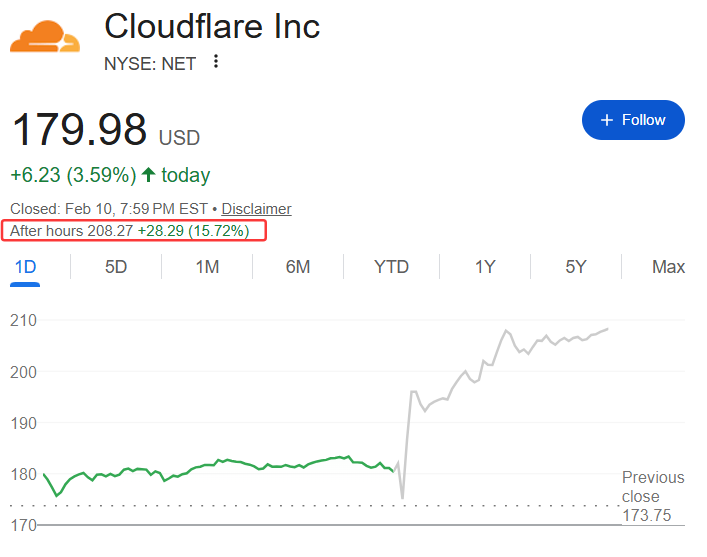The width and height of the screenshot is (707, 557).
Task: Click the Previous close 173.75 label
Action: point(653,496)
